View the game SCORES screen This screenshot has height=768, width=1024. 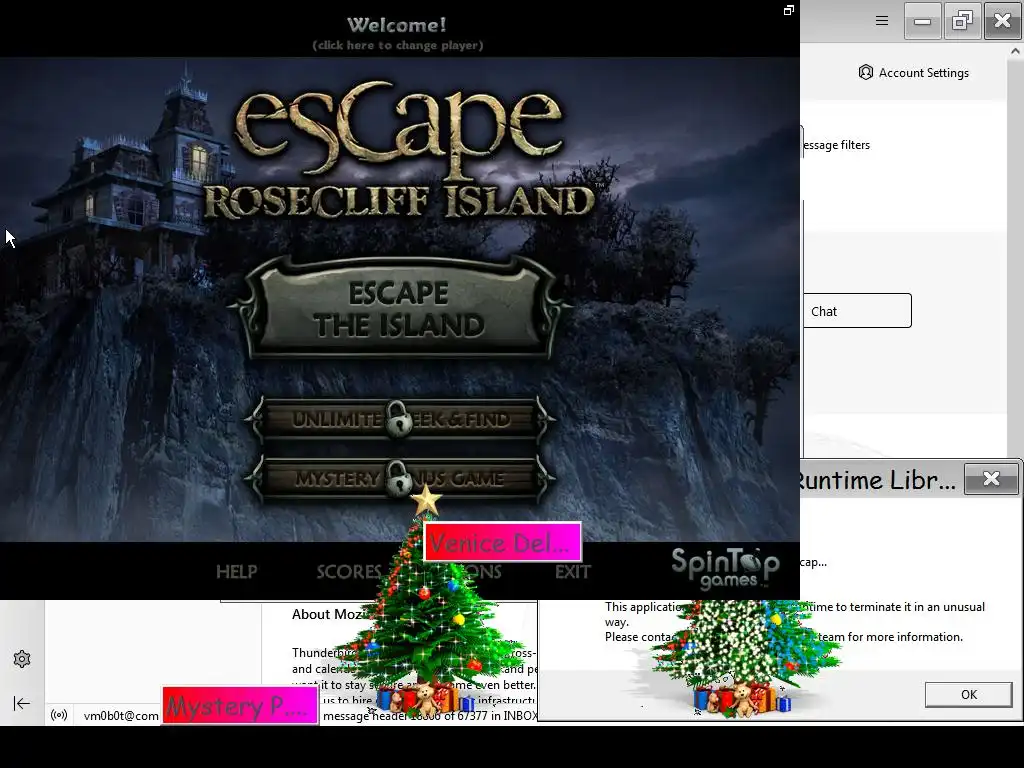349,571
